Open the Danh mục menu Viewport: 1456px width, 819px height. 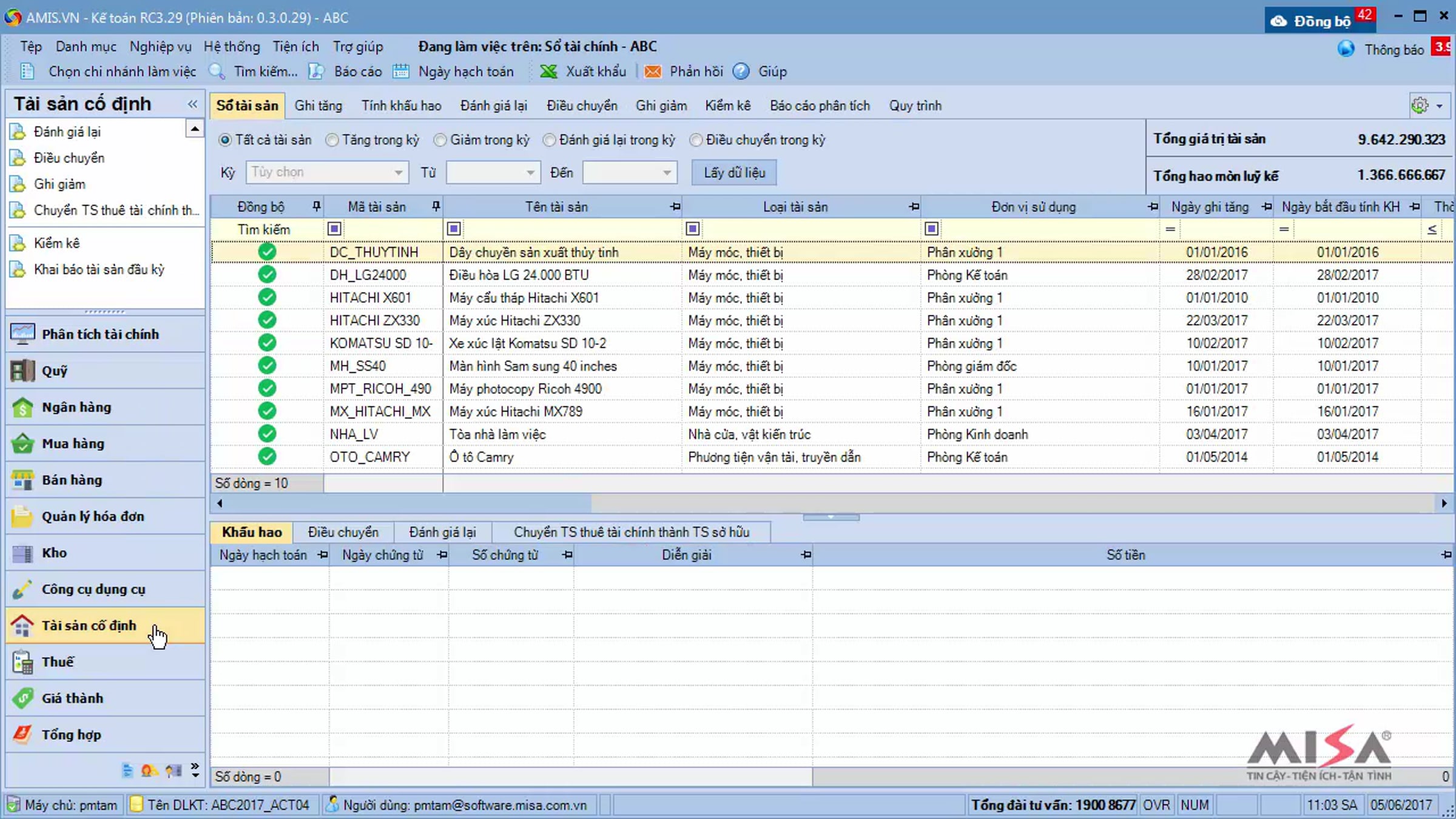coord(86,47)
